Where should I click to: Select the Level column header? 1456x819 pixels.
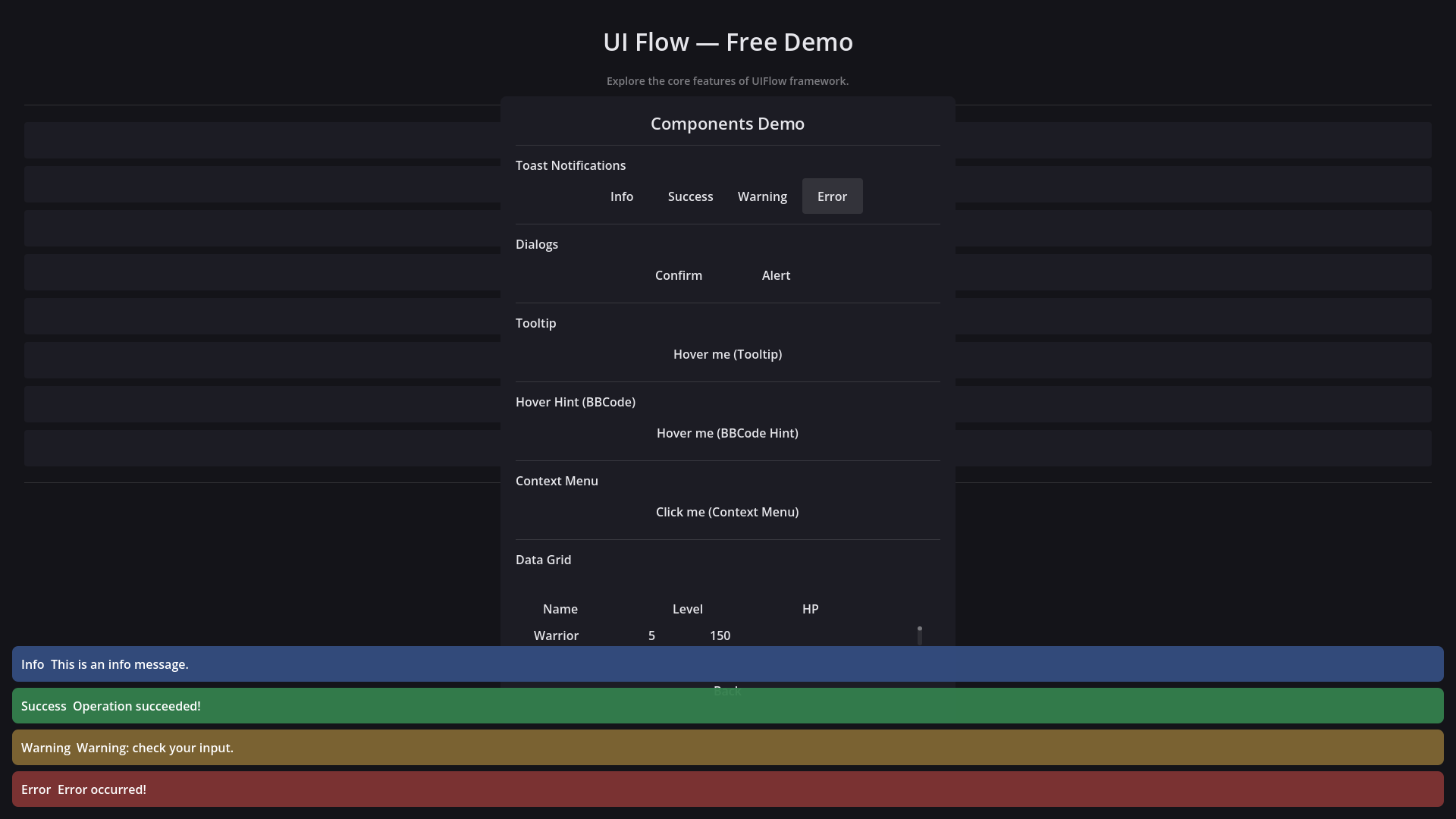(x=688, y=609)
